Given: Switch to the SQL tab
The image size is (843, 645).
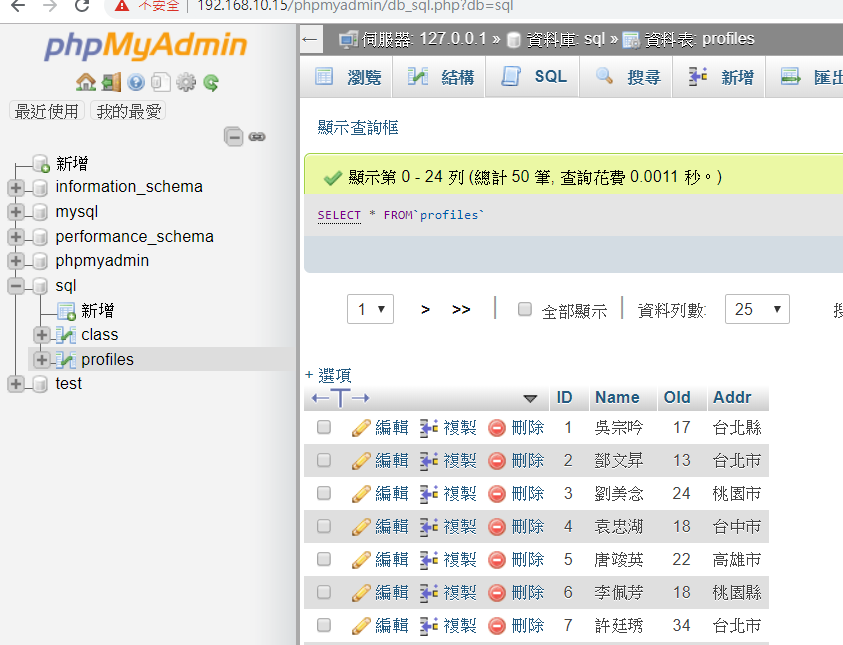Looking at the screenshot, I should coord(535,77).
